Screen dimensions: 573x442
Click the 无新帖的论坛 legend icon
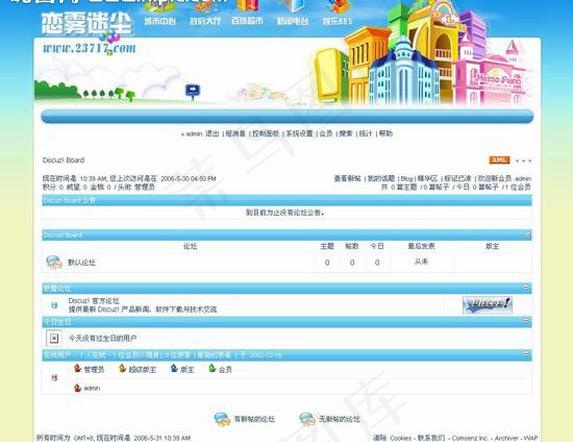click(307, 419)
